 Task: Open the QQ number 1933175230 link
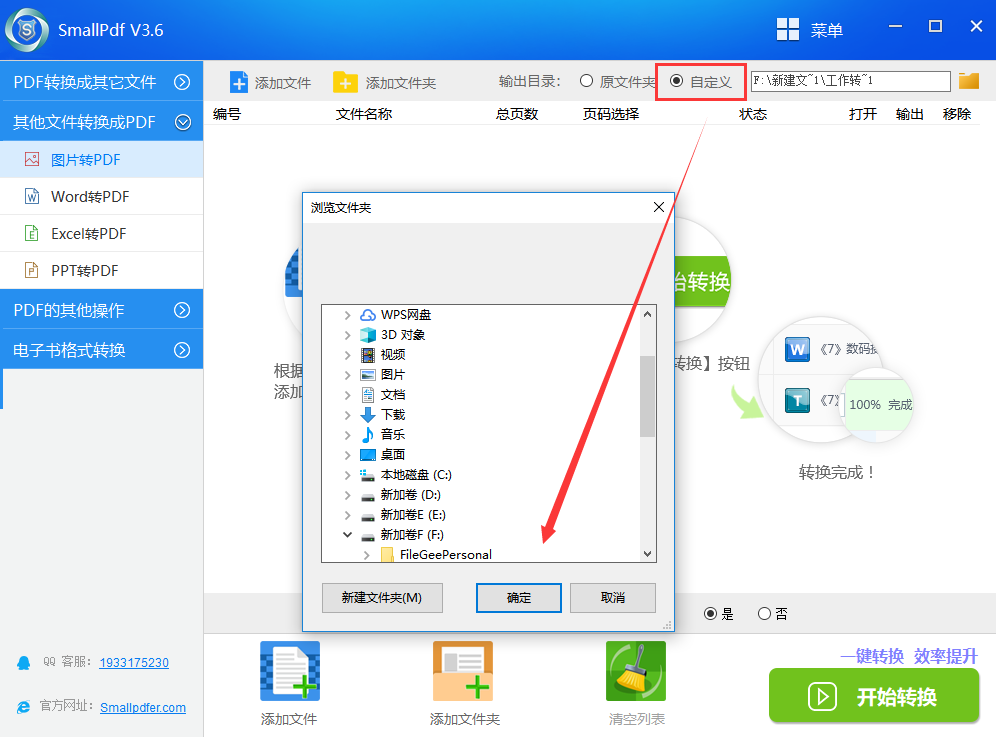(134, 663)
